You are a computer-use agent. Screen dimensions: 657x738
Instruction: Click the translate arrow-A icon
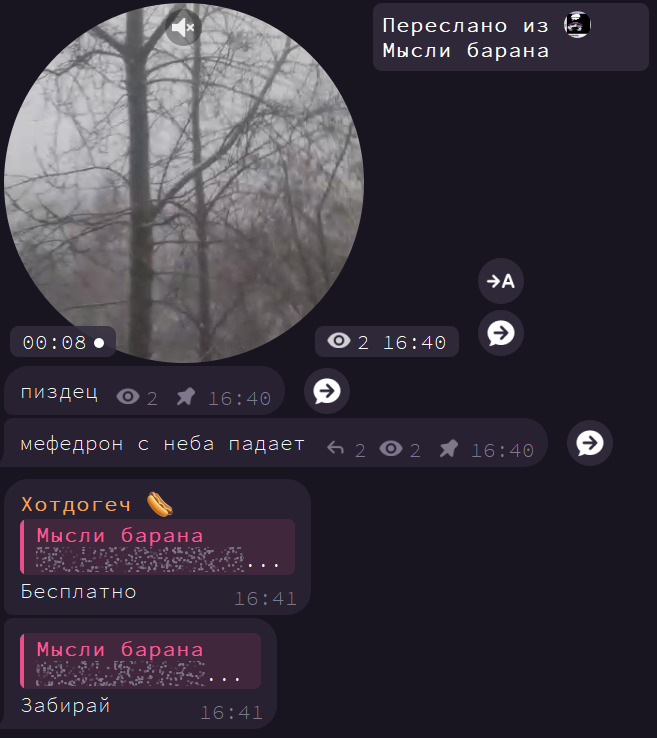[501, 281]
